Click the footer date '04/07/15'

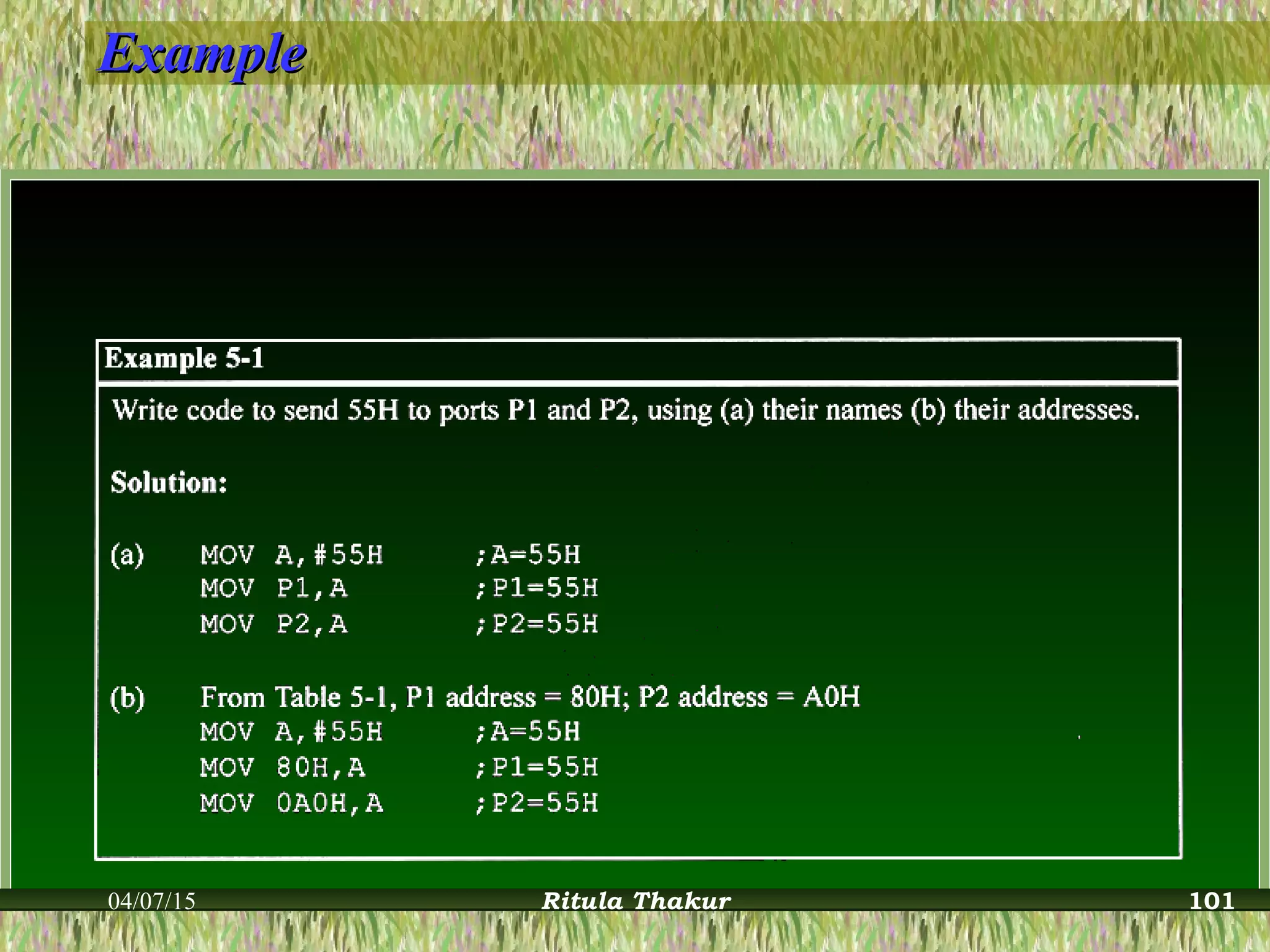click(152, 901)
